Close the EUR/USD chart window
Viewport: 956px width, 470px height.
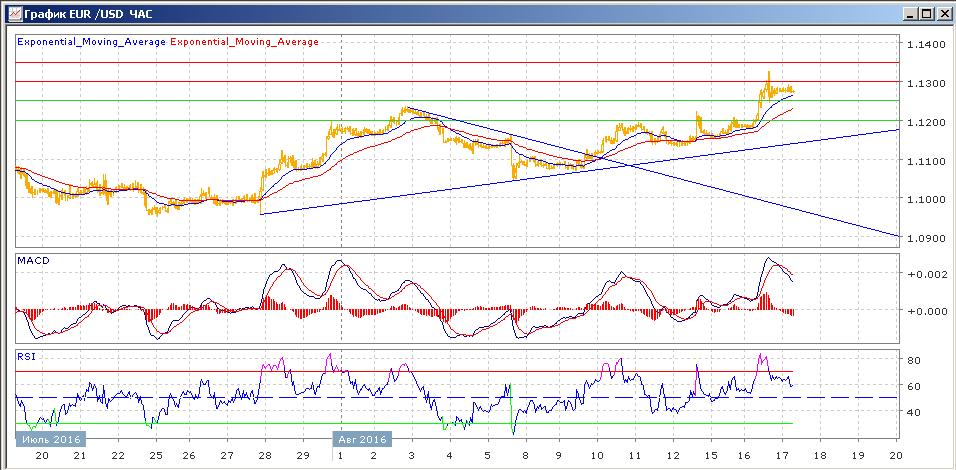tap(942, 13)
